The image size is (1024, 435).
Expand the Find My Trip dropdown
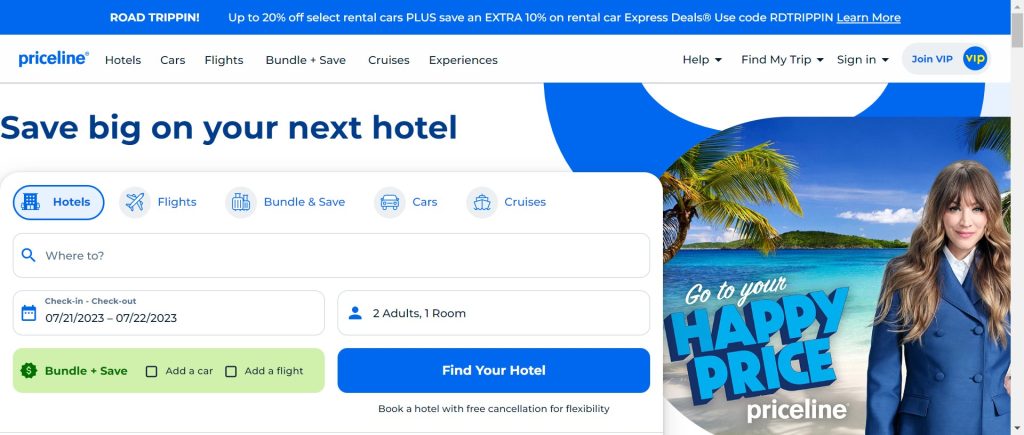click(782, 59)
